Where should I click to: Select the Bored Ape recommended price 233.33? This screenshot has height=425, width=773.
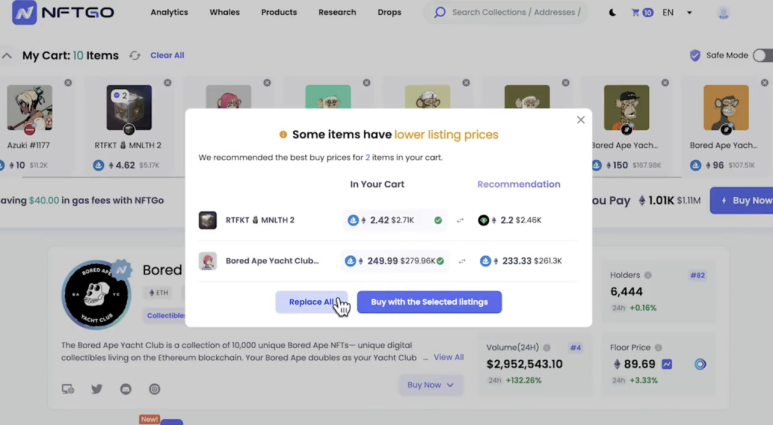point(521,261)
